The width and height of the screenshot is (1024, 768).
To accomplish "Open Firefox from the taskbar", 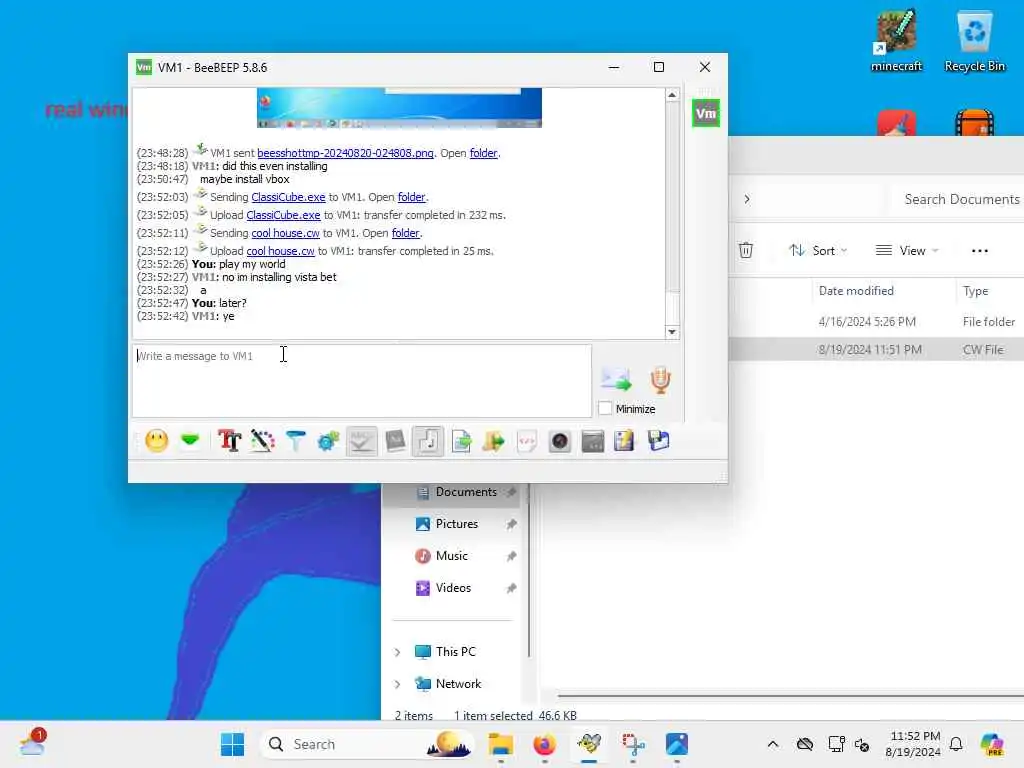I will click(545, 744).
